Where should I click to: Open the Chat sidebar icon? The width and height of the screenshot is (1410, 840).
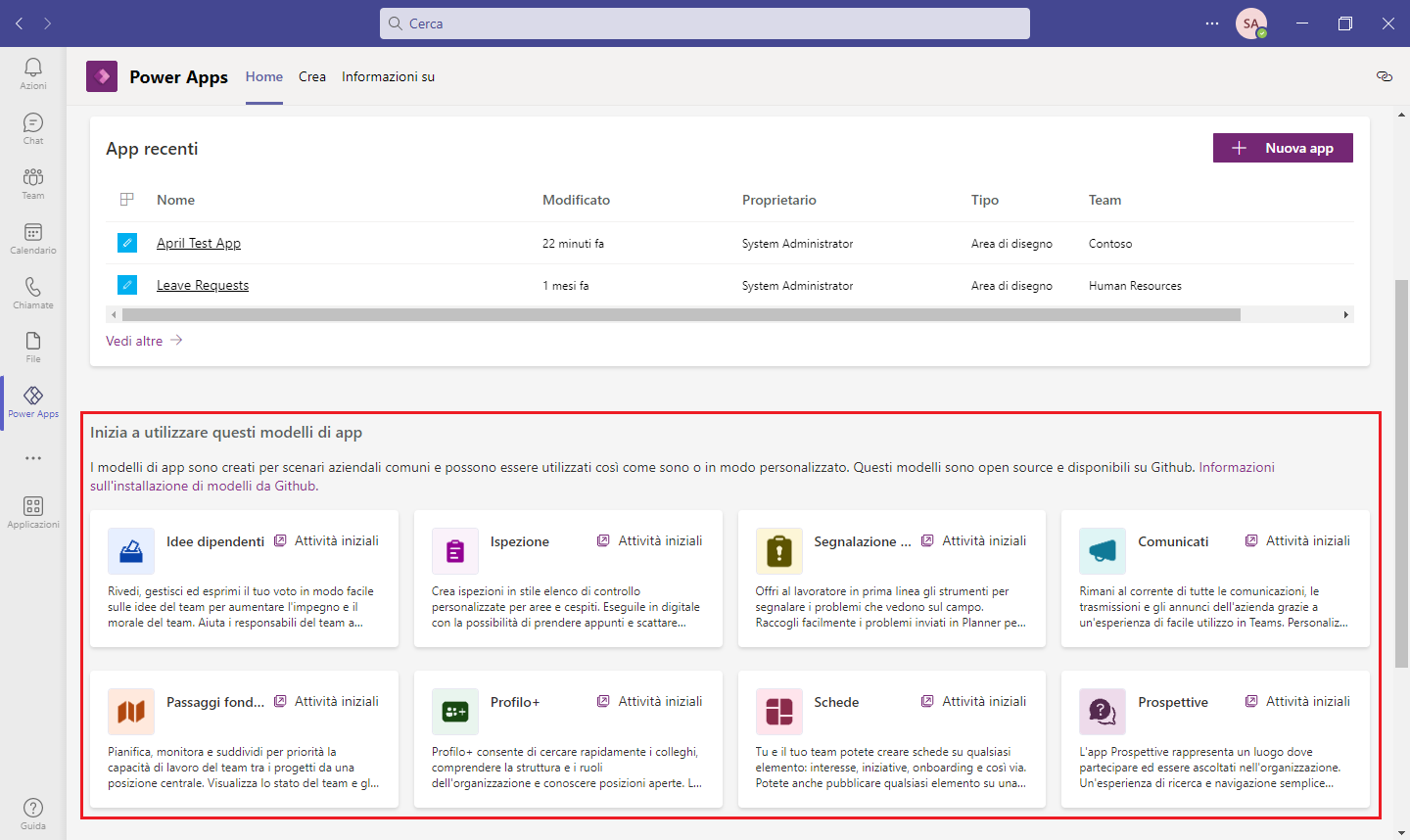33,128
